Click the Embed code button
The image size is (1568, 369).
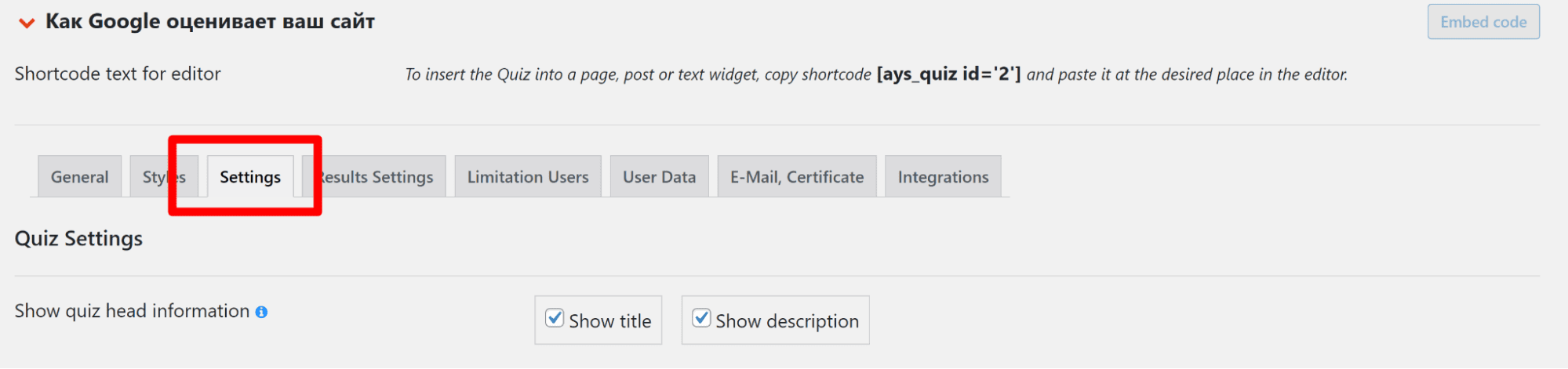(x=1483, y=22)
